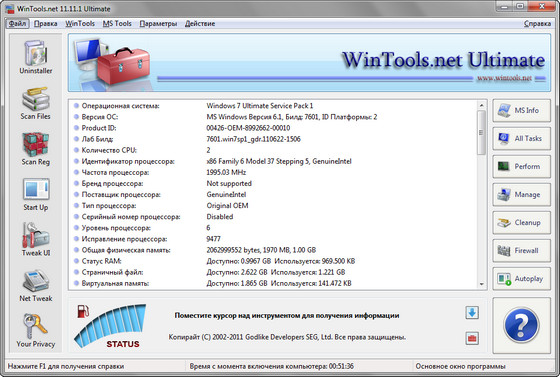Click the info list scrollbar thumb
Viewport: 560px width, 377px height.
(481, 132)
